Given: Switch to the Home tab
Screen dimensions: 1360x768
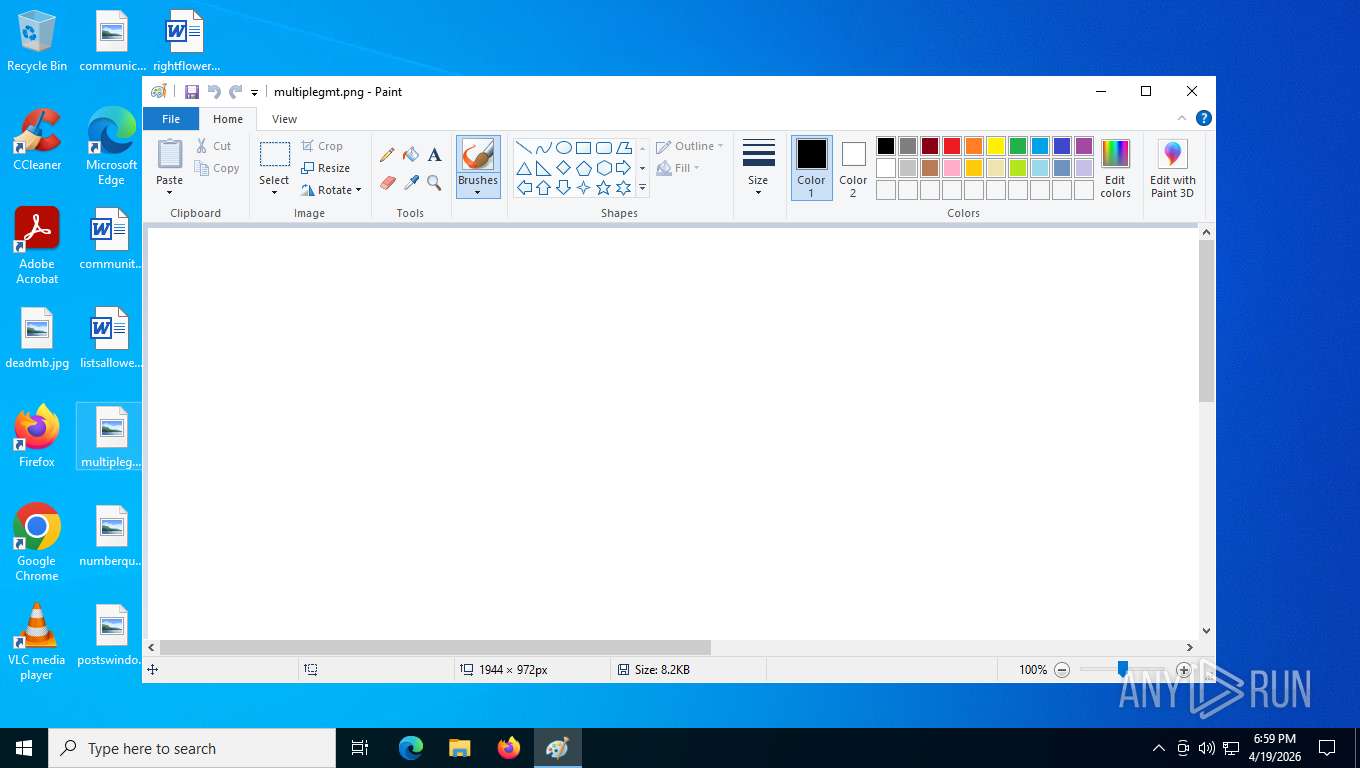Looking at the screenshot, I should pos(228,119).
